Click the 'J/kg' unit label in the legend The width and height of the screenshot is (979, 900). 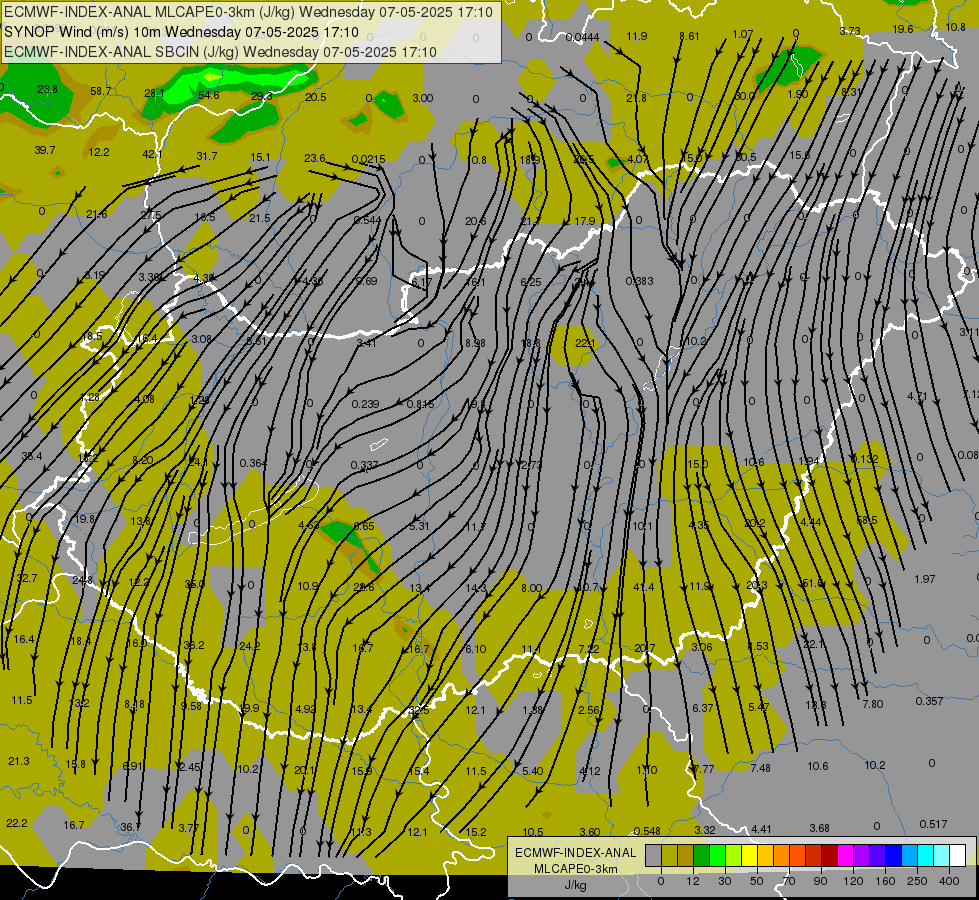pos(575,885)
